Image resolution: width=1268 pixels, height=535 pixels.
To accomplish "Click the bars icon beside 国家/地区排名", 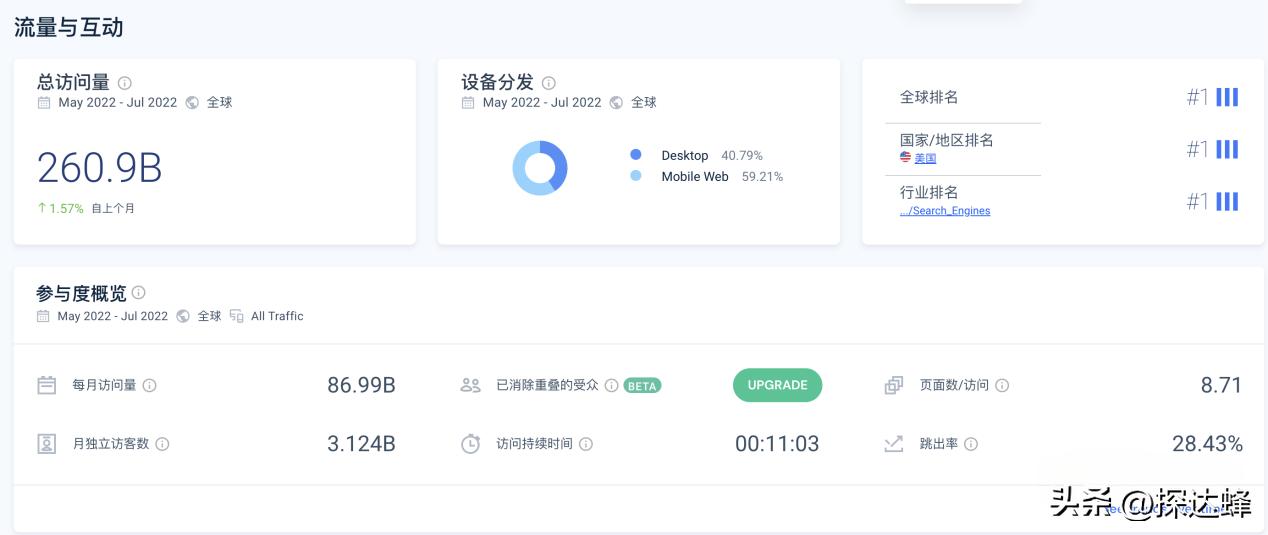I will tap(1227, 149).
